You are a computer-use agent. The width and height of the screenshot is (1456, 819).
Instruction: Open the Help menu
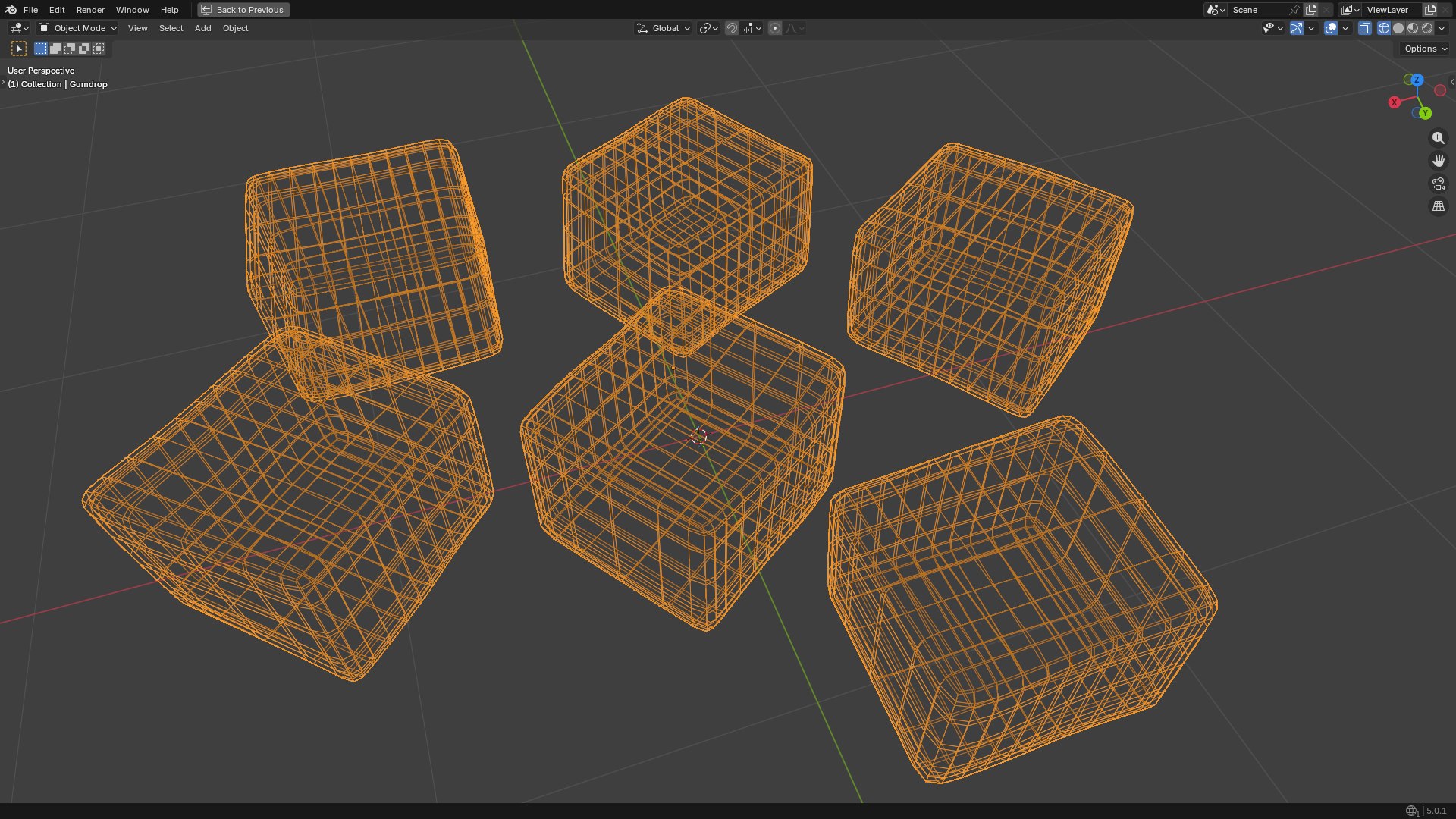point(169,10)
